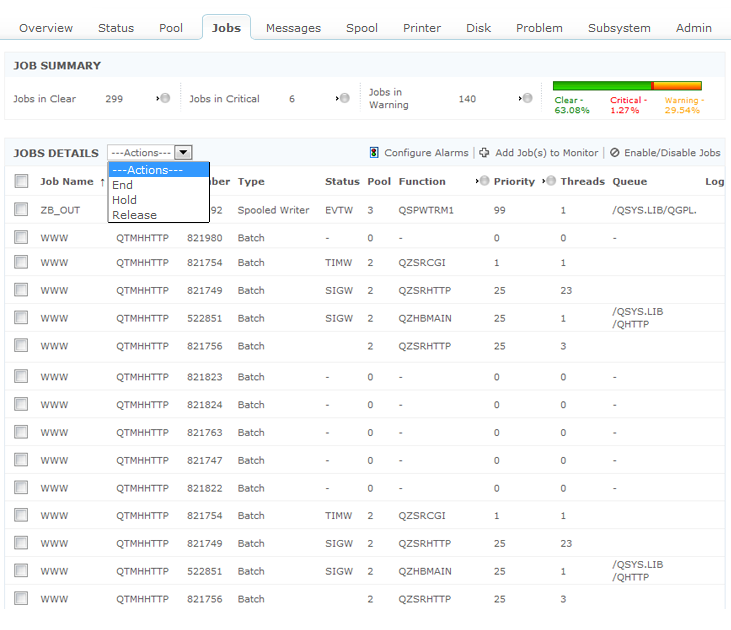Select the checkbox for job number 821980
731x630 pixels.
[x=21, y=238]
